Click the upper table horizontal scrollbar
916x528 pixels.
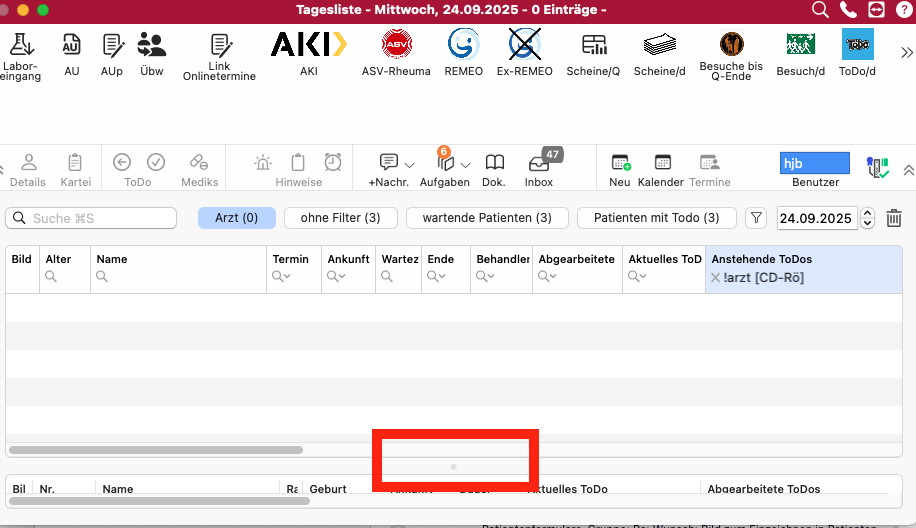tap(156, 450)
